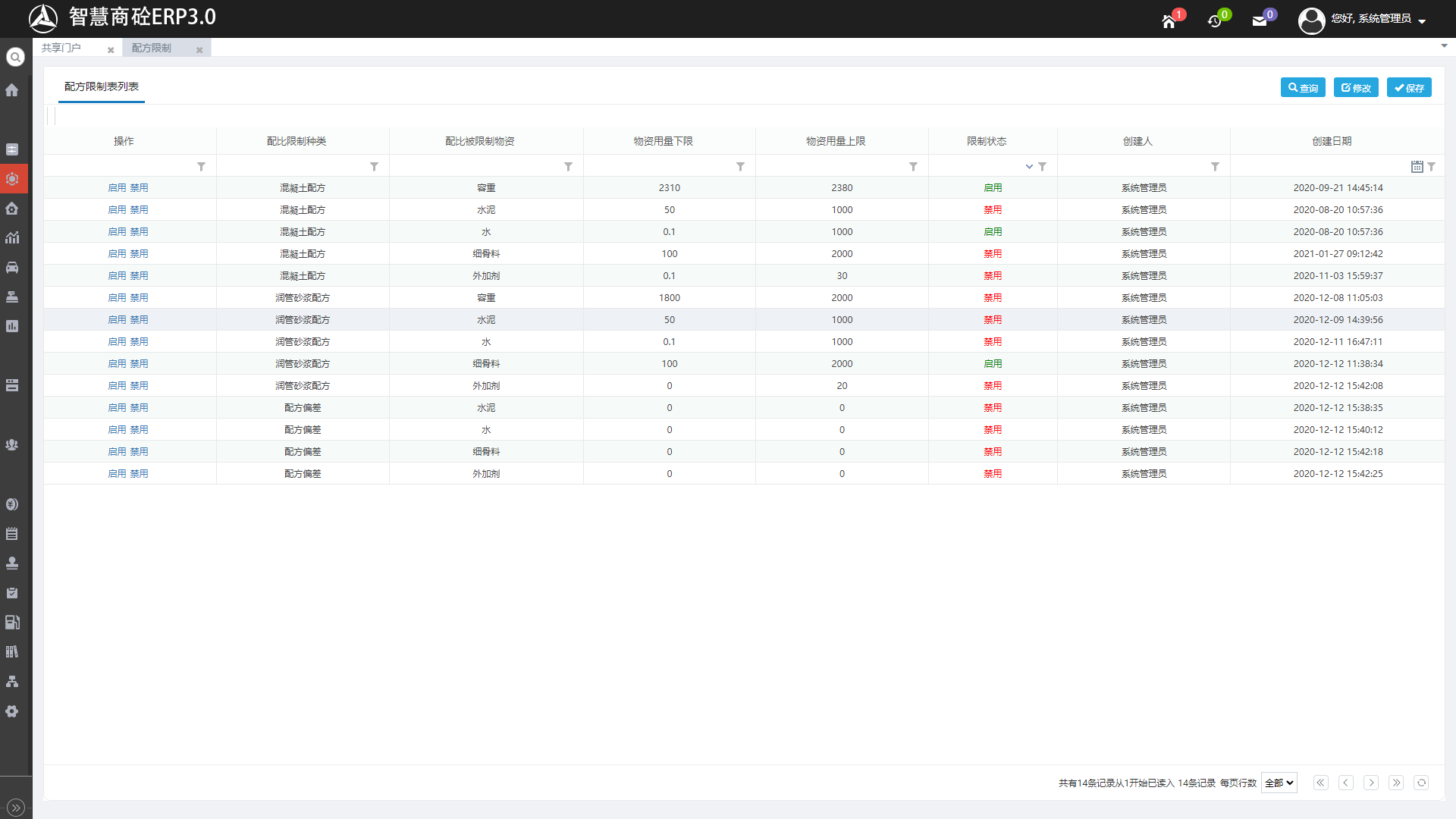Click the calendar icon in 创建日期 filter
Screen dimensions: 1456x819
click(1417, 167)
